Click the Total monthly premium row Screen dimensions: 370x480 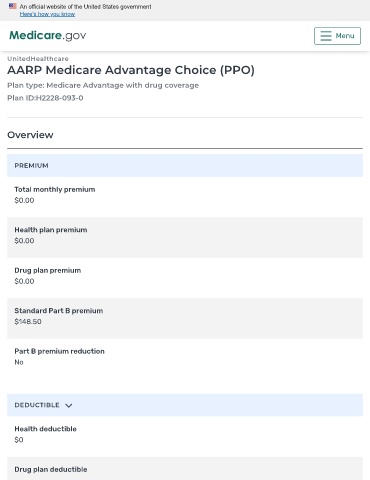point(185,195)
